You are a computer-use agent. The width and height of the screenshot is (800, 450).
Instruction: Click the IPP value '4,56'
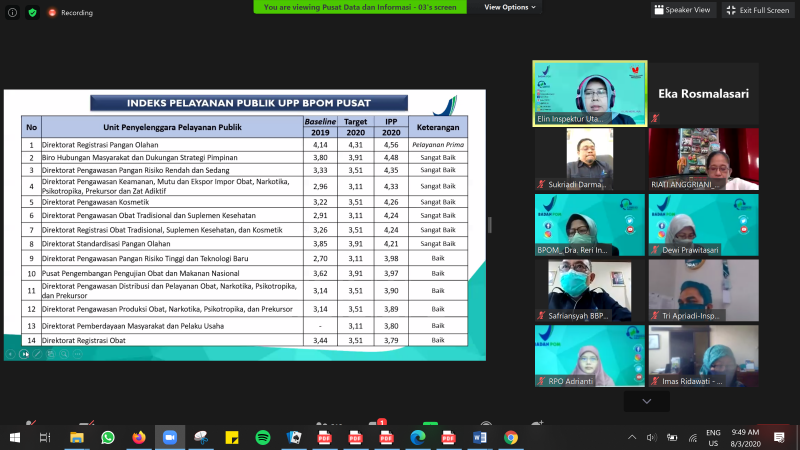391,145
